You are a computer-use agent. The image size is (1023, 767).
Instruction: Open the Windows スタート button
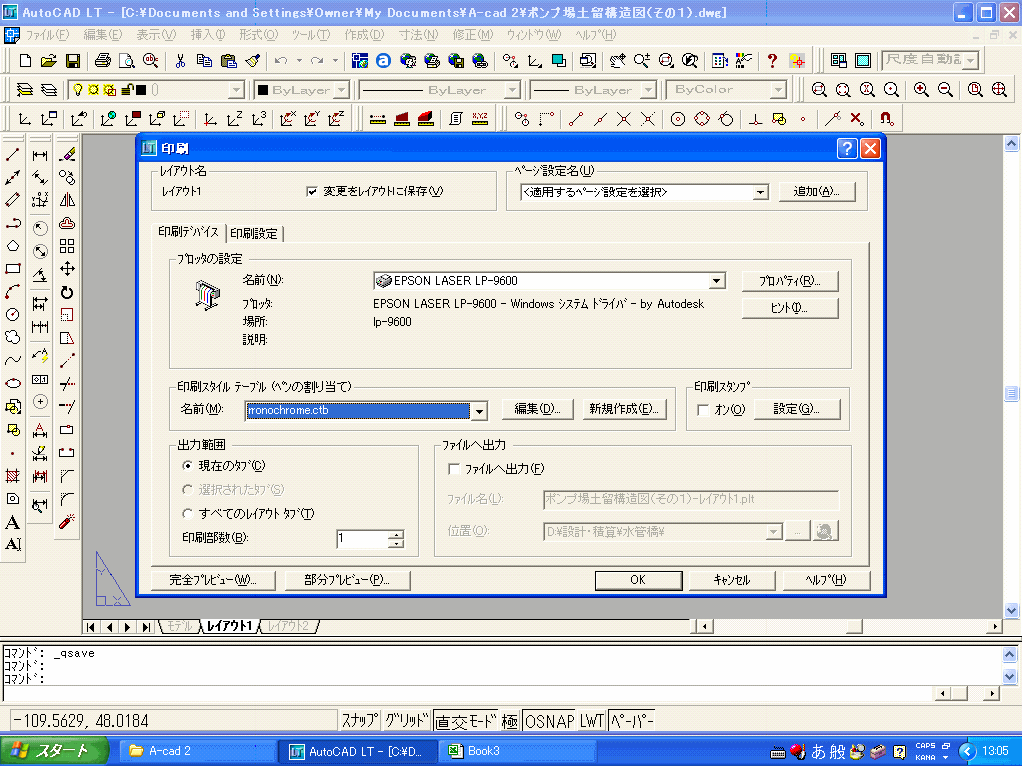pyautogui.click(x=54, y=751)
